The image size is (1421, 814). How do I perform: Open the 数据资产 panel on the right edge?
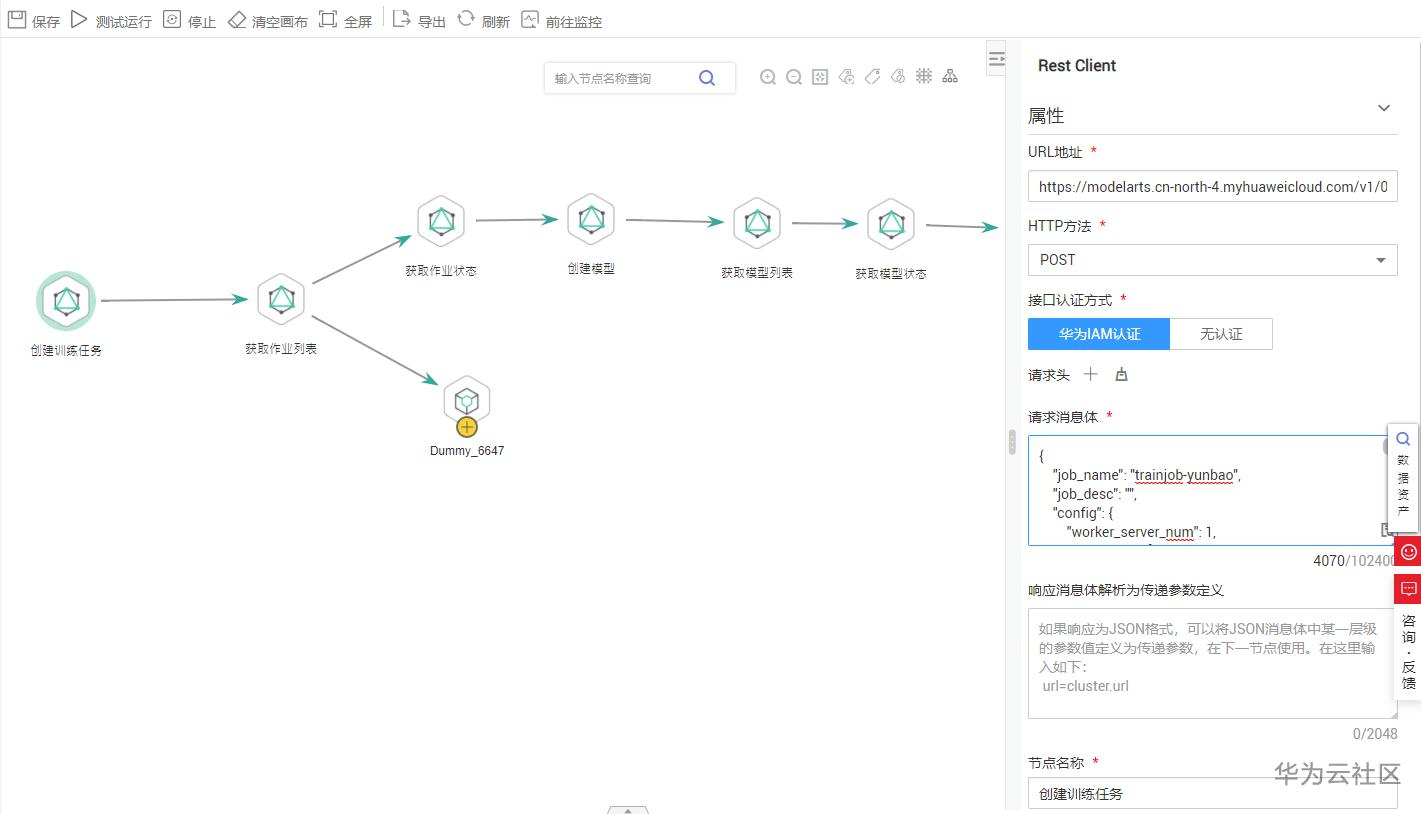1403,475
